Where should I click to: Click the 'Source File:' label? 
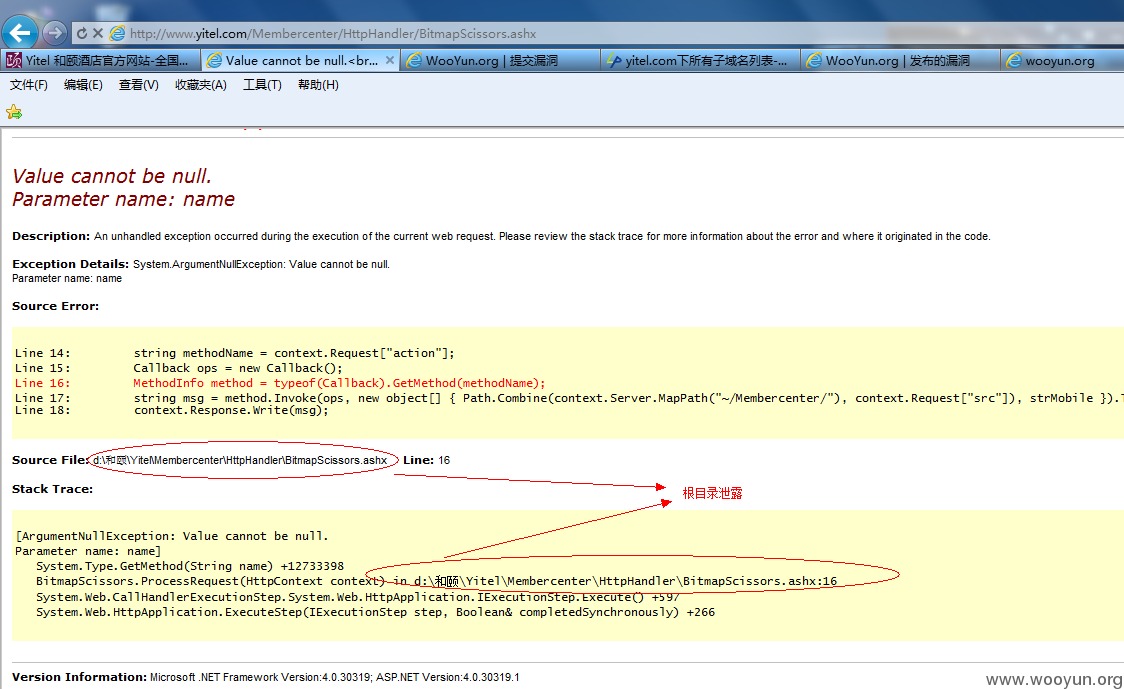49,460
